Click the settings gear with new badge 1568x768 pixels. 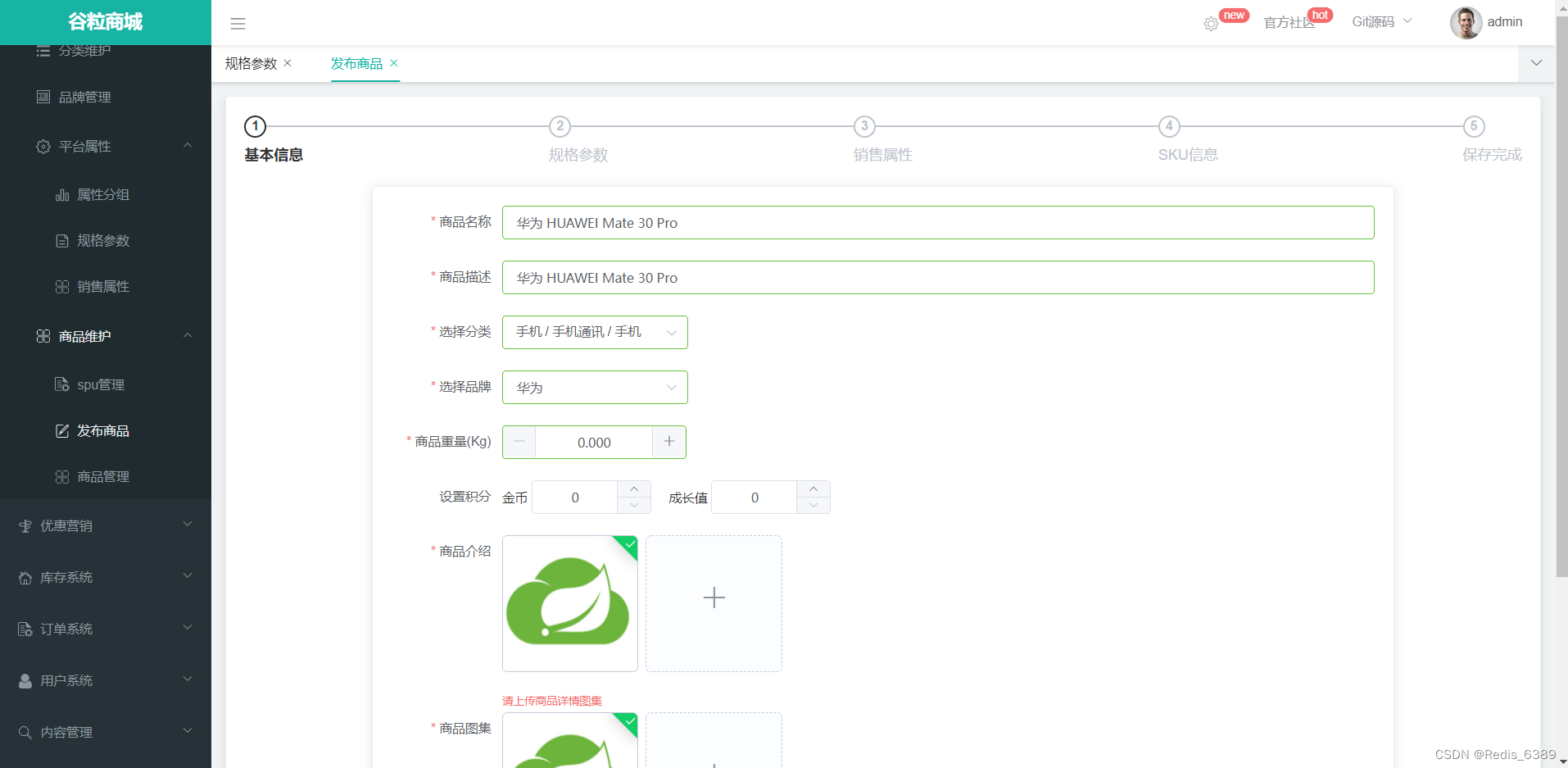(1212, 23)
